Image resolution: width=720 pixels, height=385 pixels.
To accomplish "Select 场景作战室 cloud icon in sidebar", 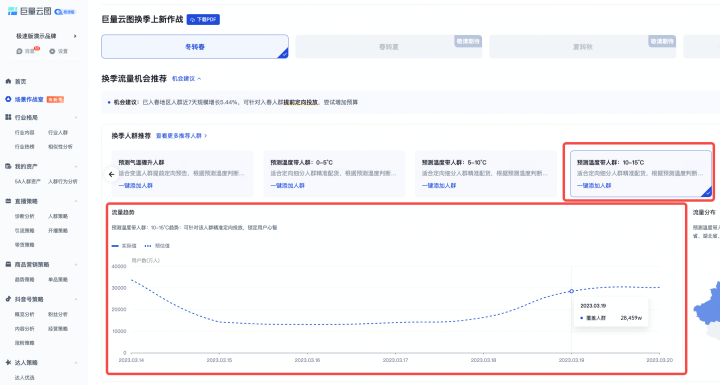I will [x=8, y=99].
